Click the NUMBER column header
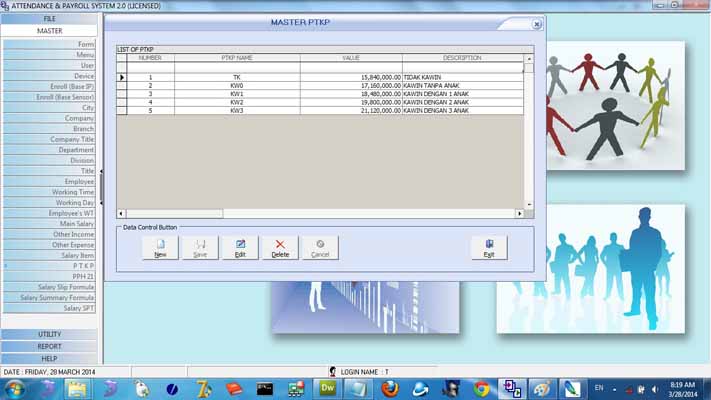The height and width of the screenshot is (400, 711). tap(150, 58)
